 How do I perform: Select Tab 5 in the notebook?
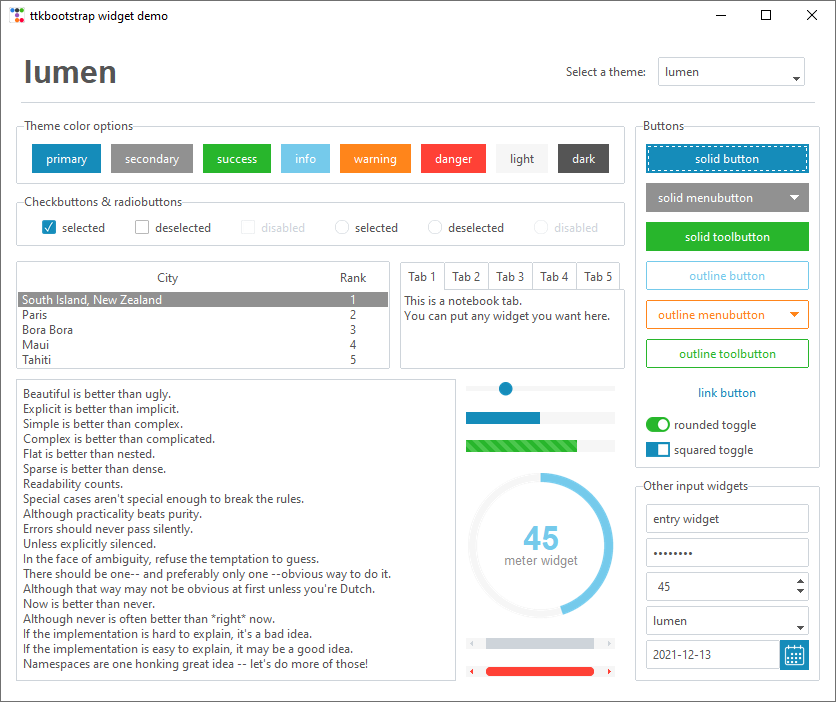[x=598, y=276]
